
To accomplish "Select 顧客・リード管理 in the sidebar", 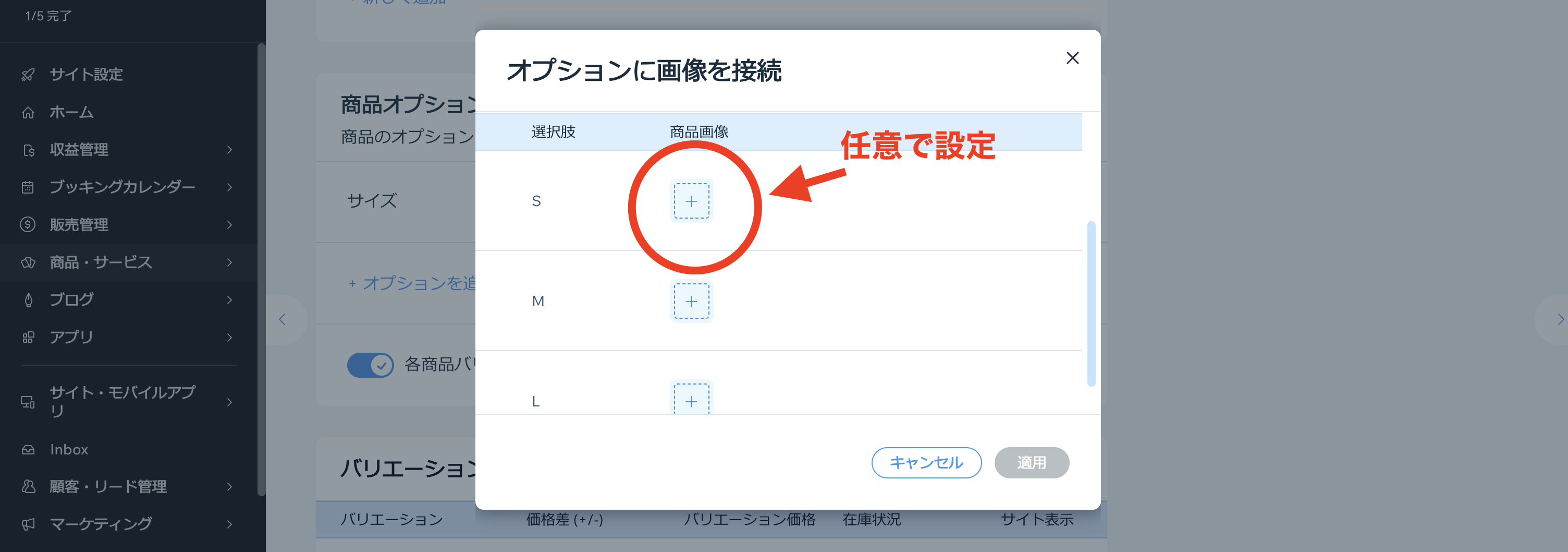I will (108, 486).
